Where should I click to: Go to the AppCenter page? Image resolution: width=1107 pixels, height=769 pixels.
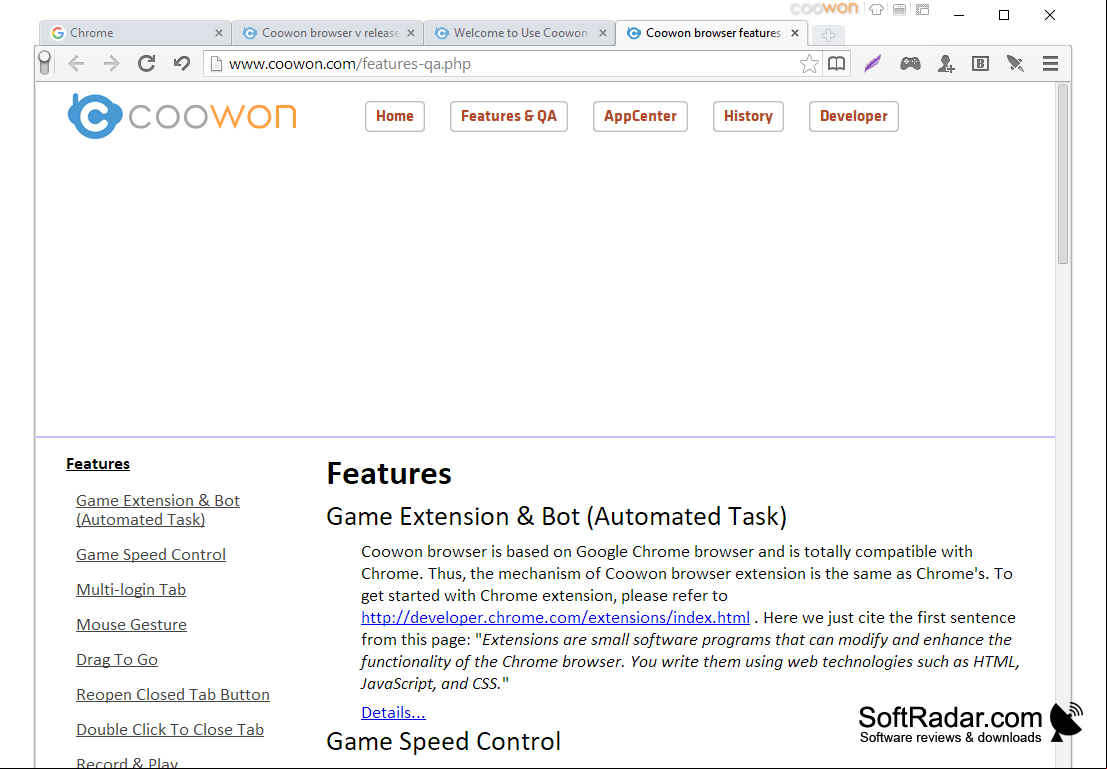click(640, 117)
